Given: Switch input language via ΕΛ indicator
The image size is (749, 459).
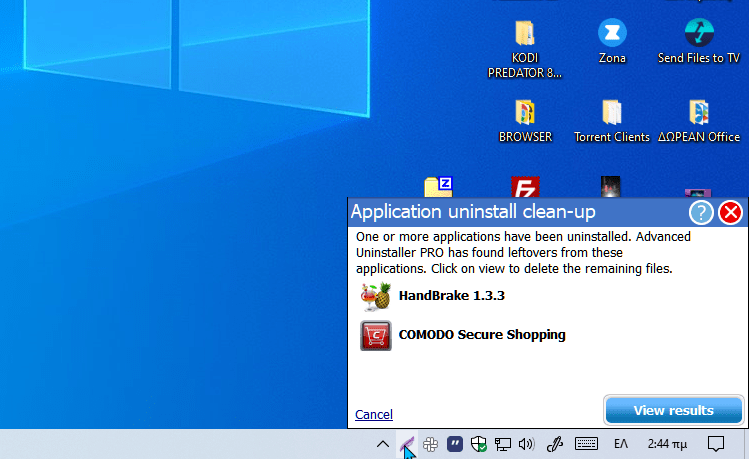Looking at the screenshot, I should tap(621, 444).
